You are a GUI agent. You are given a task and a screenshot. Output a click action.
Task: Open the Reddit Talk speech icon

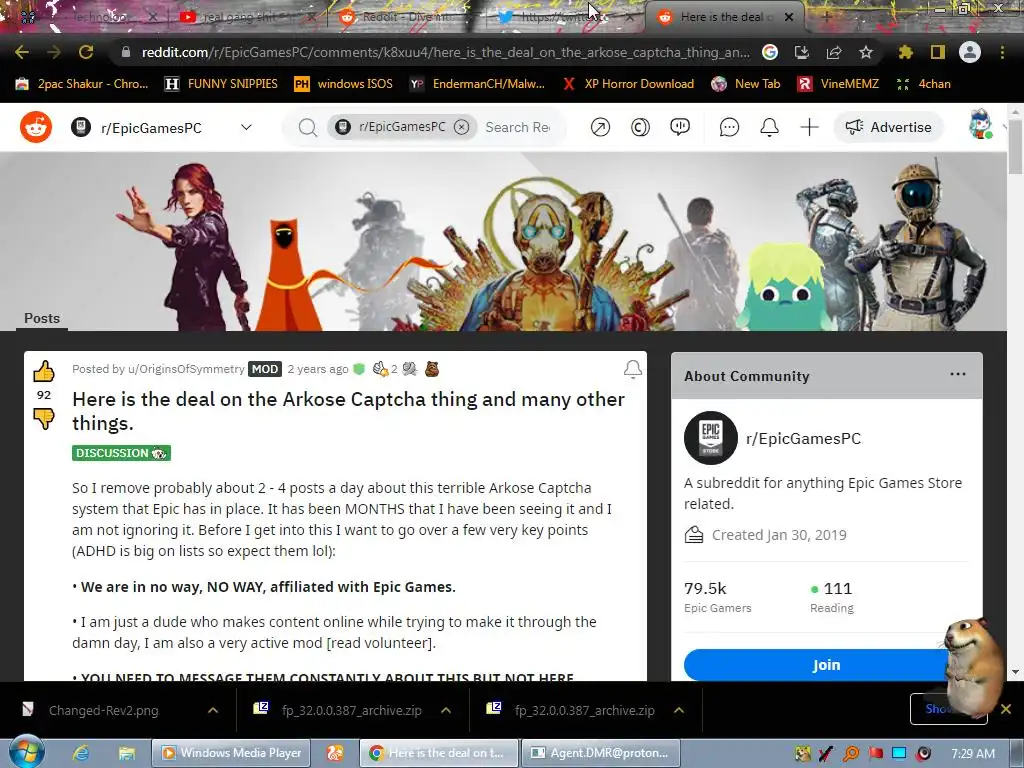click(x=680, y=127)
